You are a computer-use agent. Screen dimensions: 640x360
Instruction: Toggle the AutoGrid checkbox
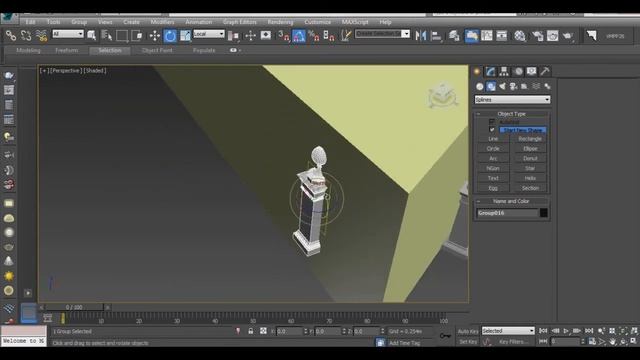(492, 122)
